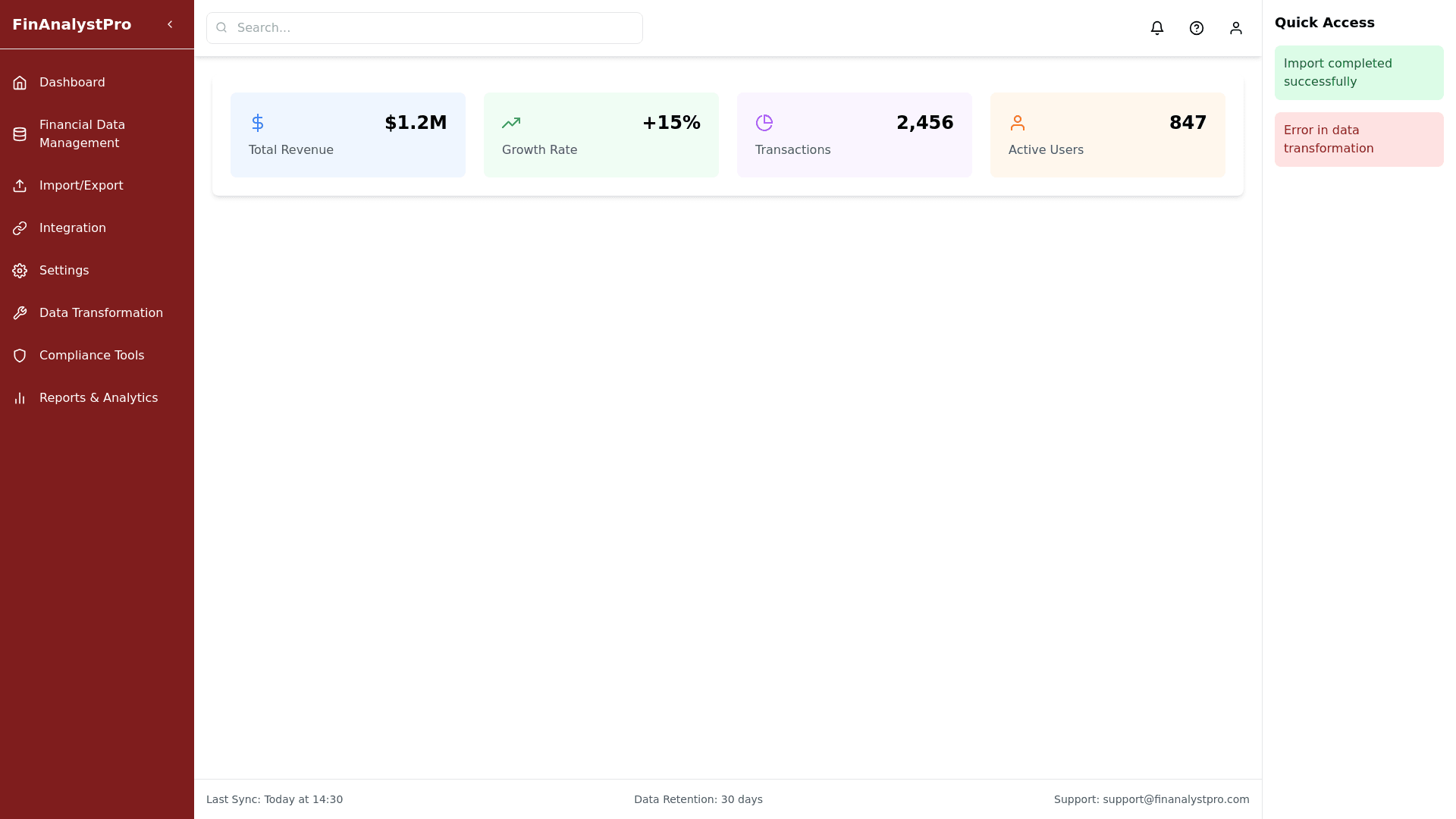
Task: Select the Data Transformation wrench icon
Action: (x=20, y=312)
